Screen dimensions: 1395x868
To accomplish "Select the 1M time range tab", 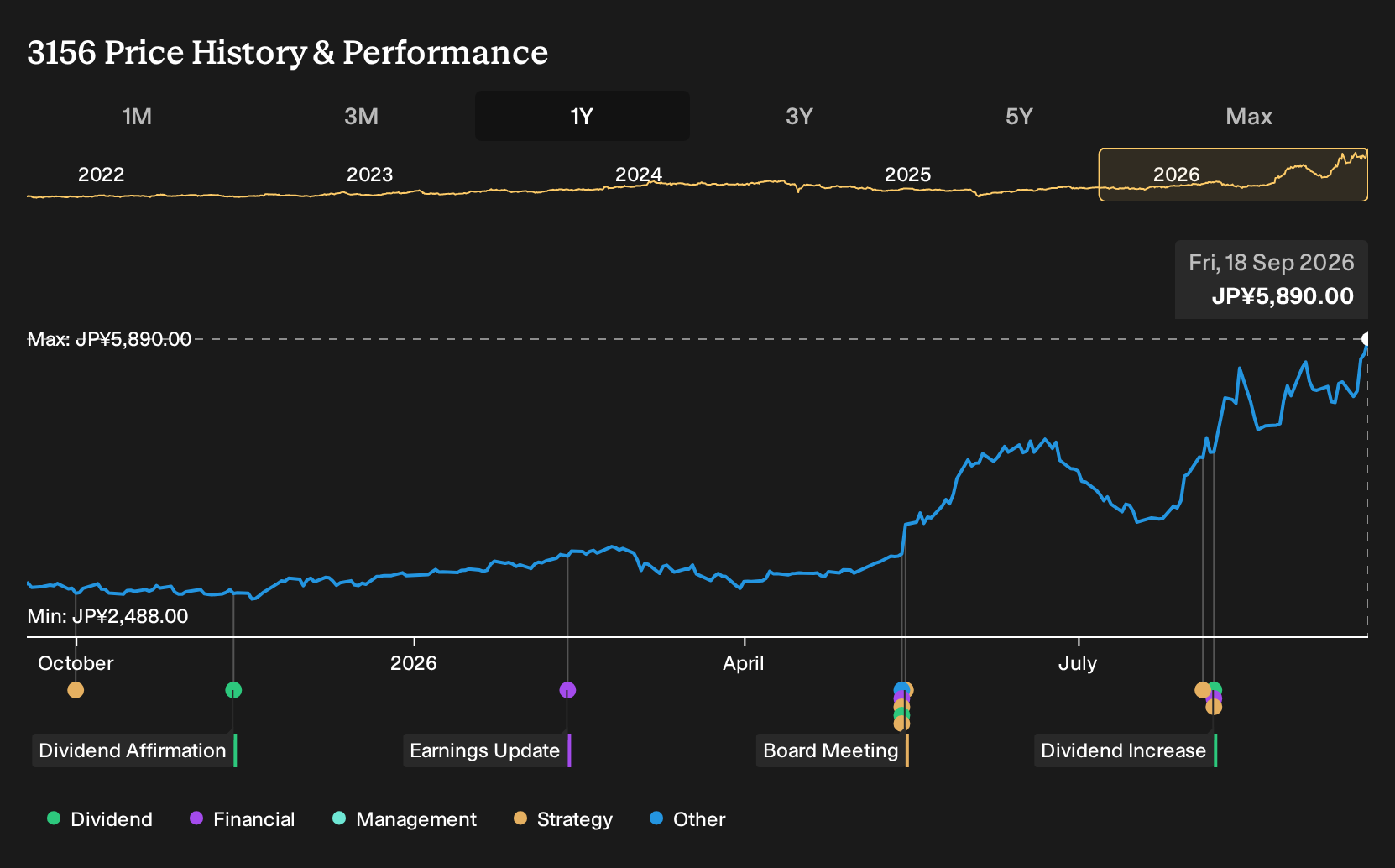I will [x=137, y=116].
